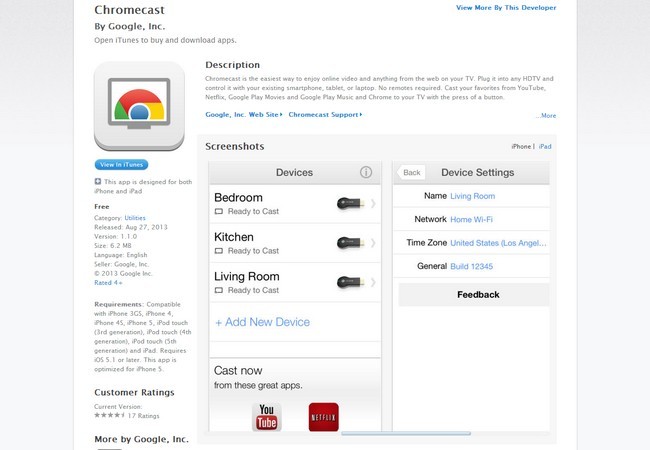Screen dimensions: 650x450
Task: Open Chromecast Support link
Action: [x=325, y=115]
